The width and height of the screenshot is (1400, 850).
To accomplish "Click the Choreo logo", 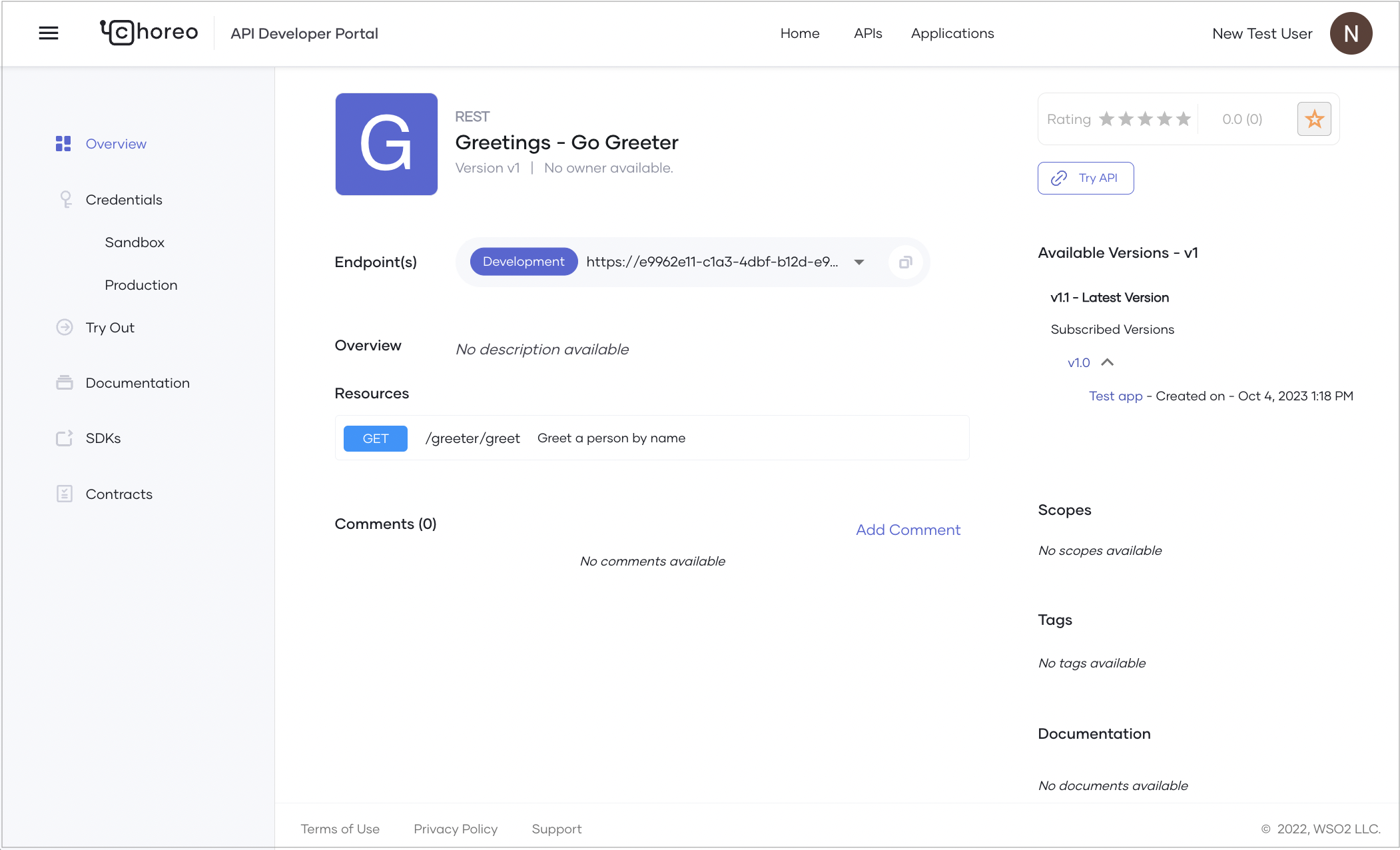I will (x=149, y=33).
